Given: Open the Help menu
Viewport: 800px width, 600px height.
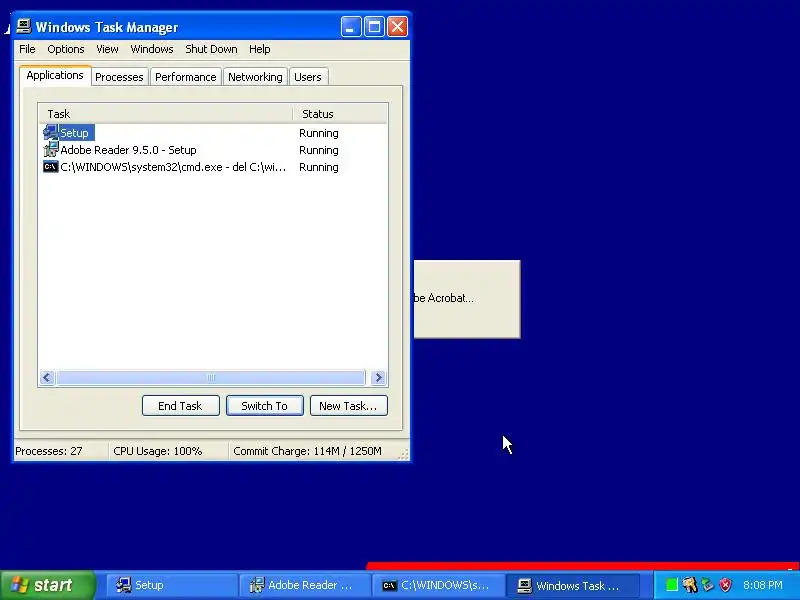Looking at the screenshot, I should click(260, 49).
